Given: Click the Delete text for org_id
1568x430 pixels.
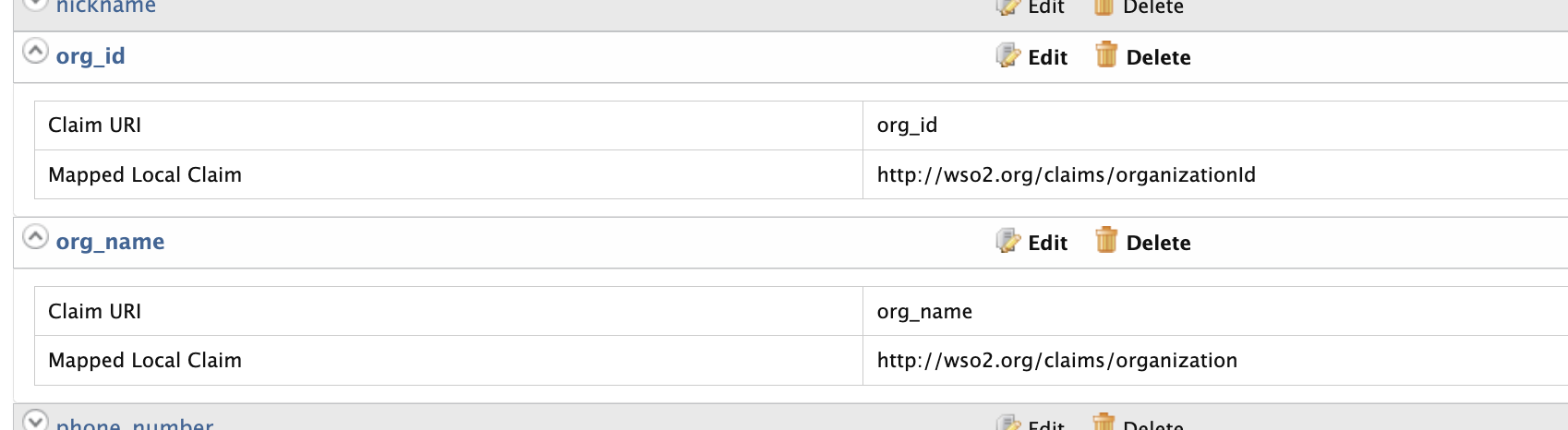Looking at the screenshot, I should pos(1158,57).
